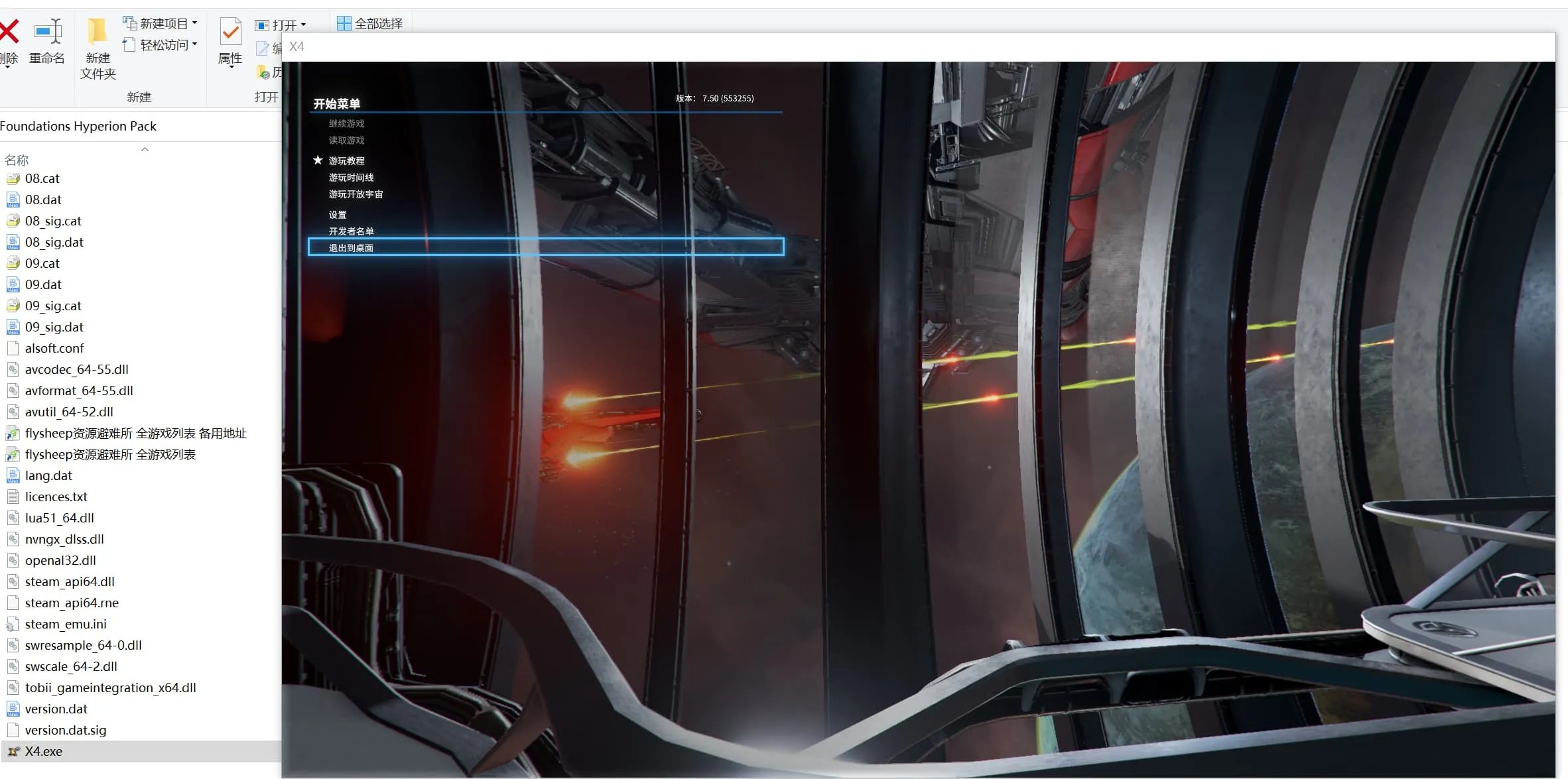Select the X4.exe application icon
The image size is (1568, 779).
pyautogui.click(x=13, y=751)
